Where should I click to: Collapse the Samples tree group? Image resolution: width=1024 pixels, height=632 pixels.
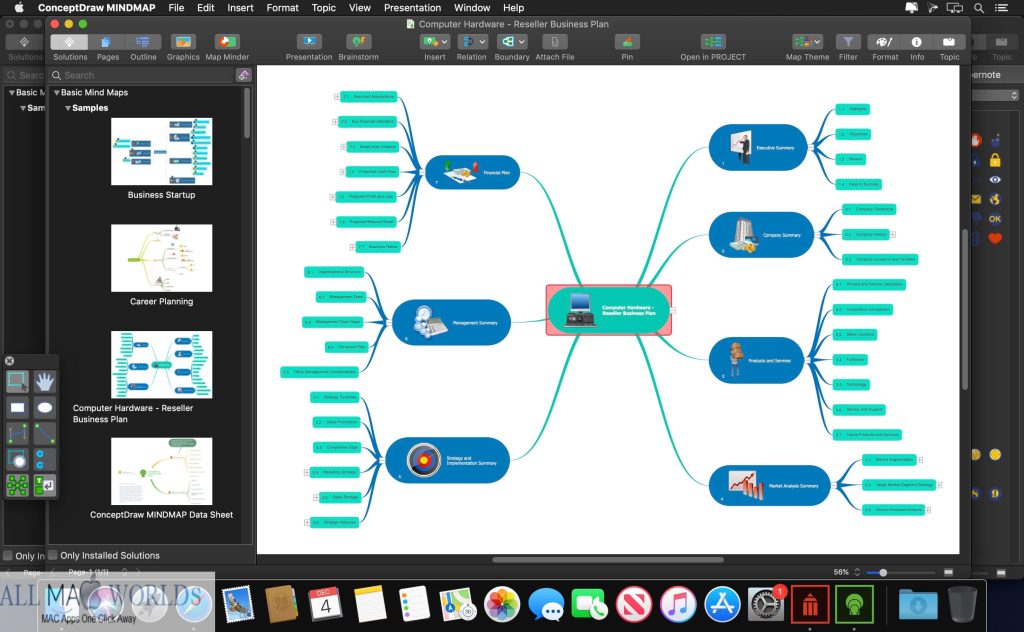click(x=68, y=108)
